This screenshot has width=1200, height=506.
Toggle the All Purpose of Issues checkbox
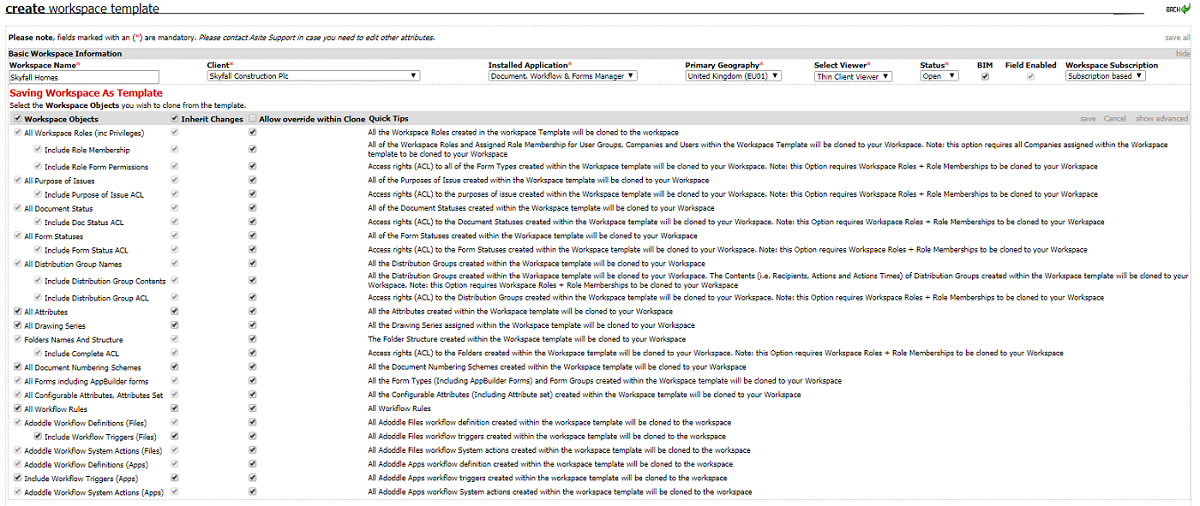click(x=17, y=181)
